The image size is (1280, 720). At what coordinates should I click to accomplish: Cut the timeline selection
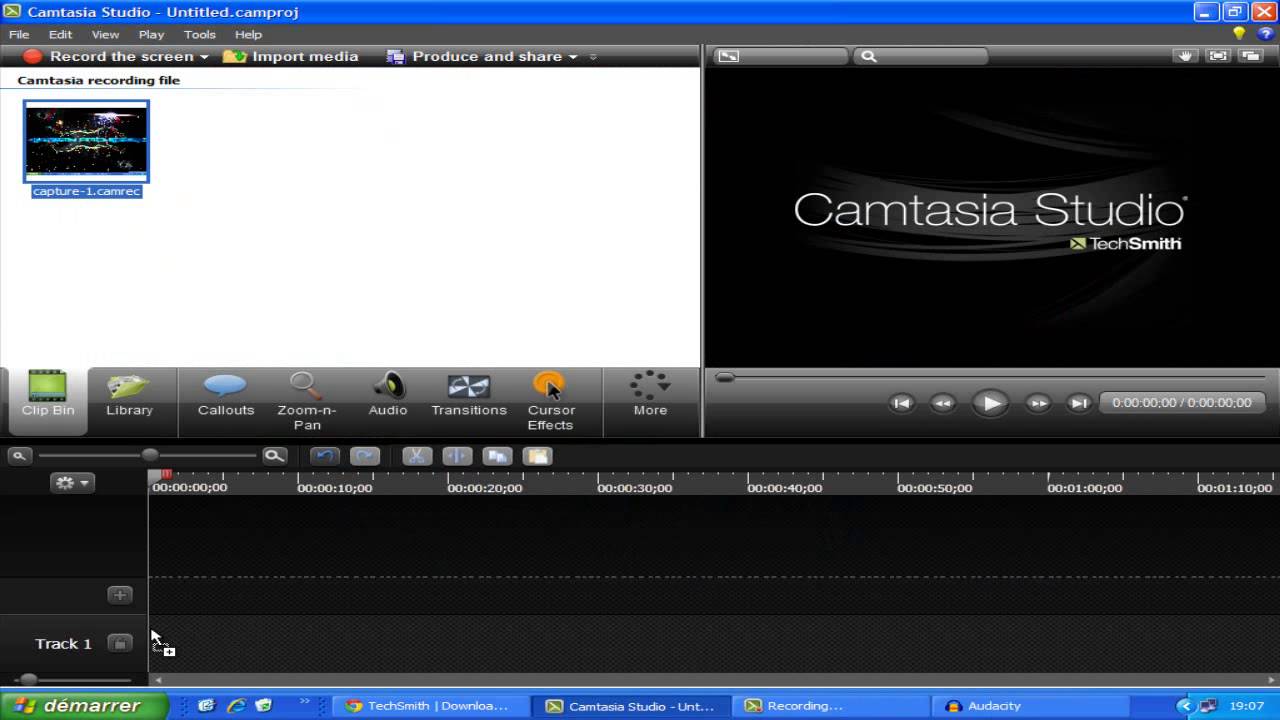click(416, 456)
